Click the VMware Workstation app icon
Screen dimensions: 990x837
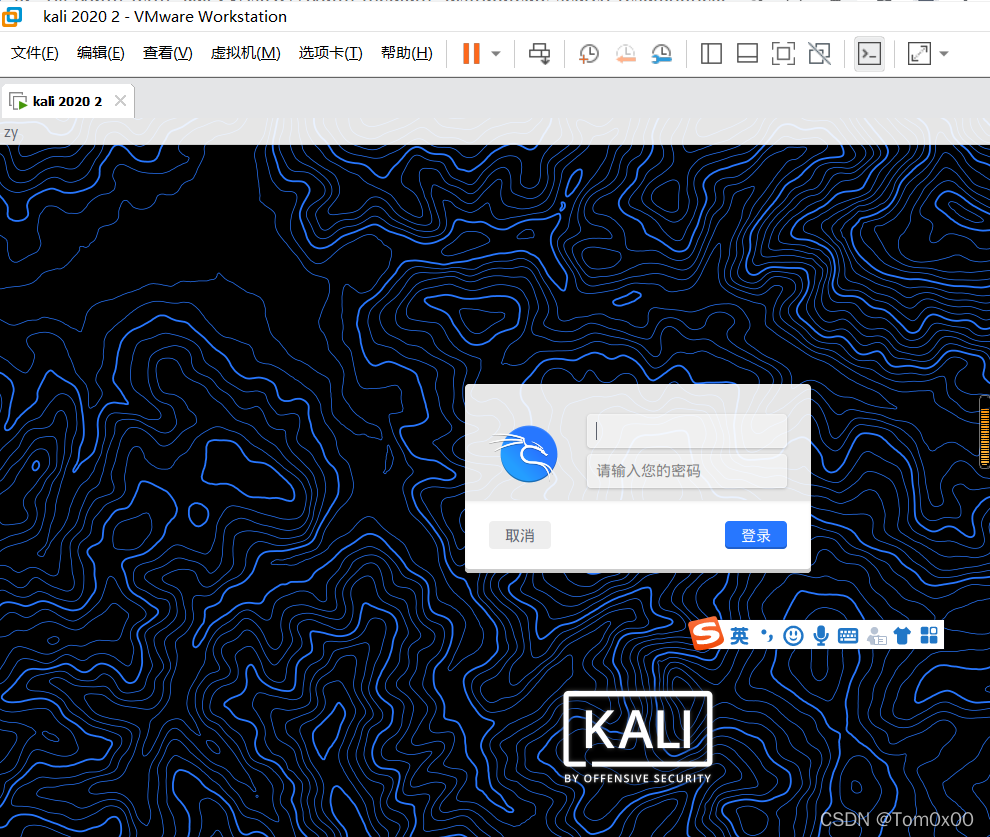click(12, 16)
